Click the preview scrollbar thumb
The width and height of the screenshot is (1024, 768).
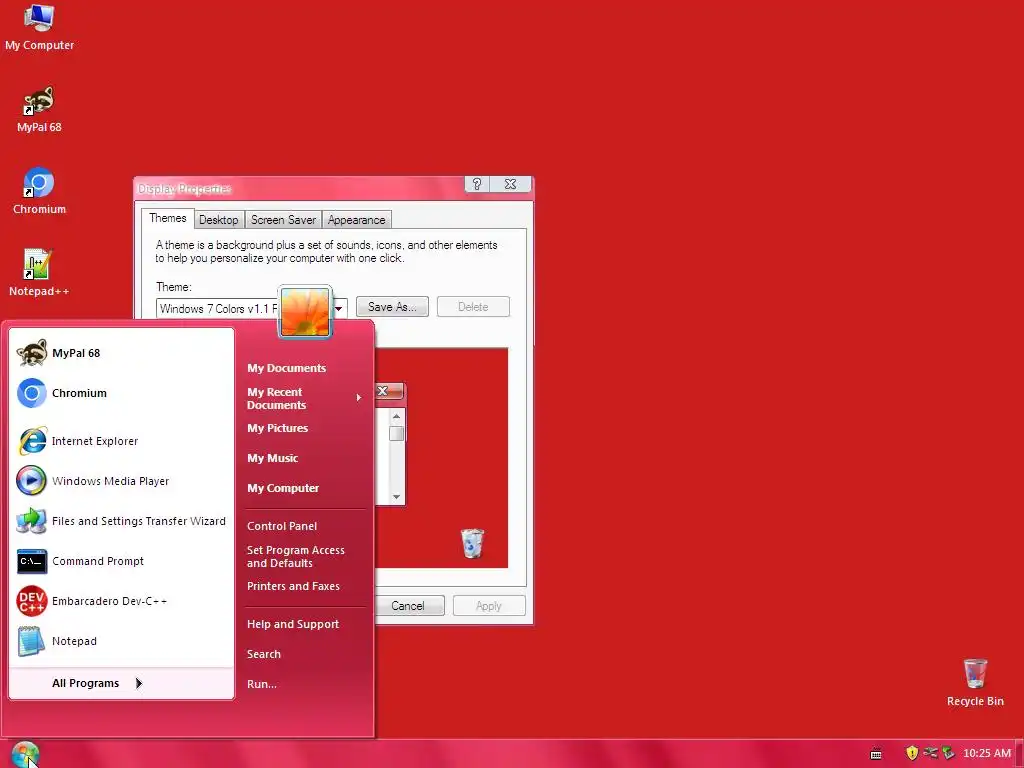click(x=396, y=434)
